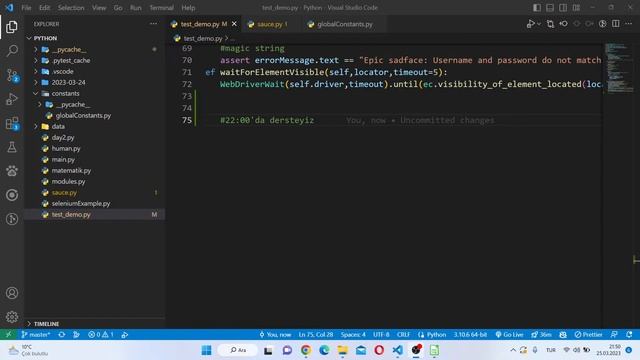Open the Explorer view in activity bar
This screenshot has width=640, height=360.
(12, 27)
